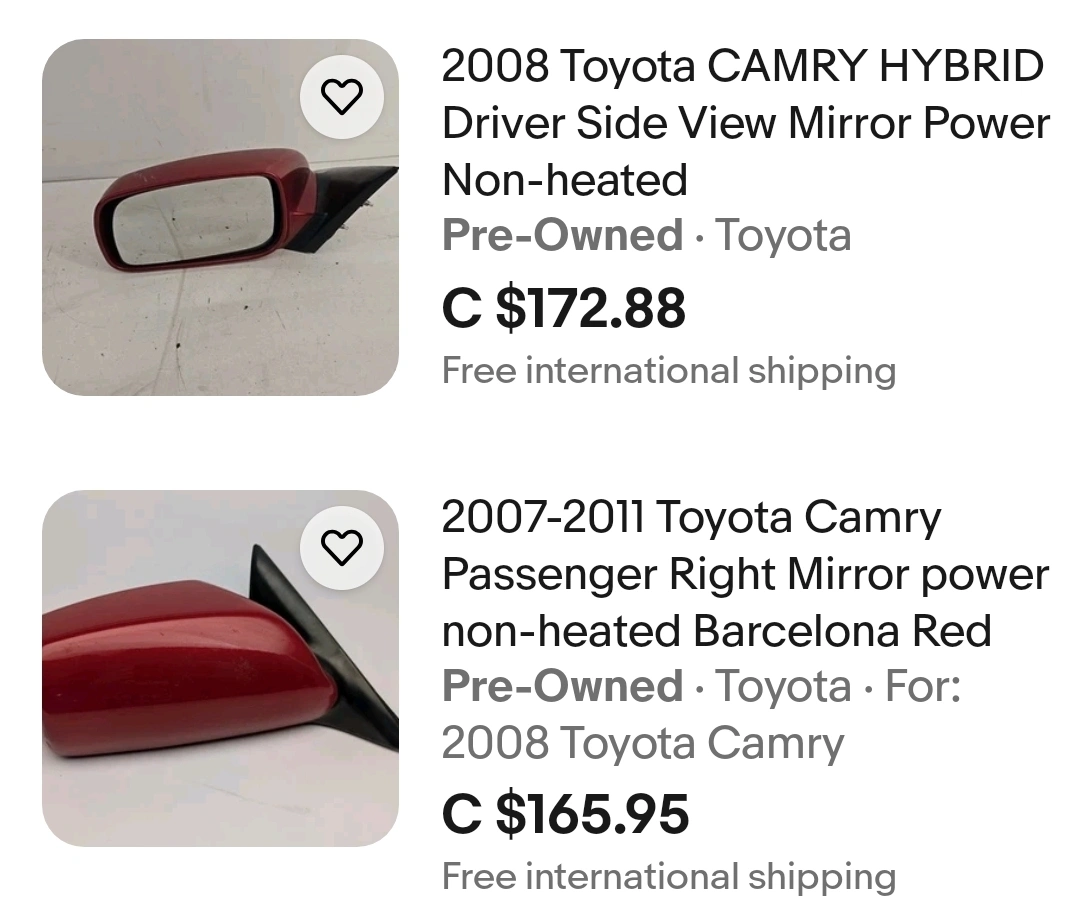Screen dimensions: 1079x909
Task: Click the "Non-heated" line of the first title
Action: pos(565,181)
